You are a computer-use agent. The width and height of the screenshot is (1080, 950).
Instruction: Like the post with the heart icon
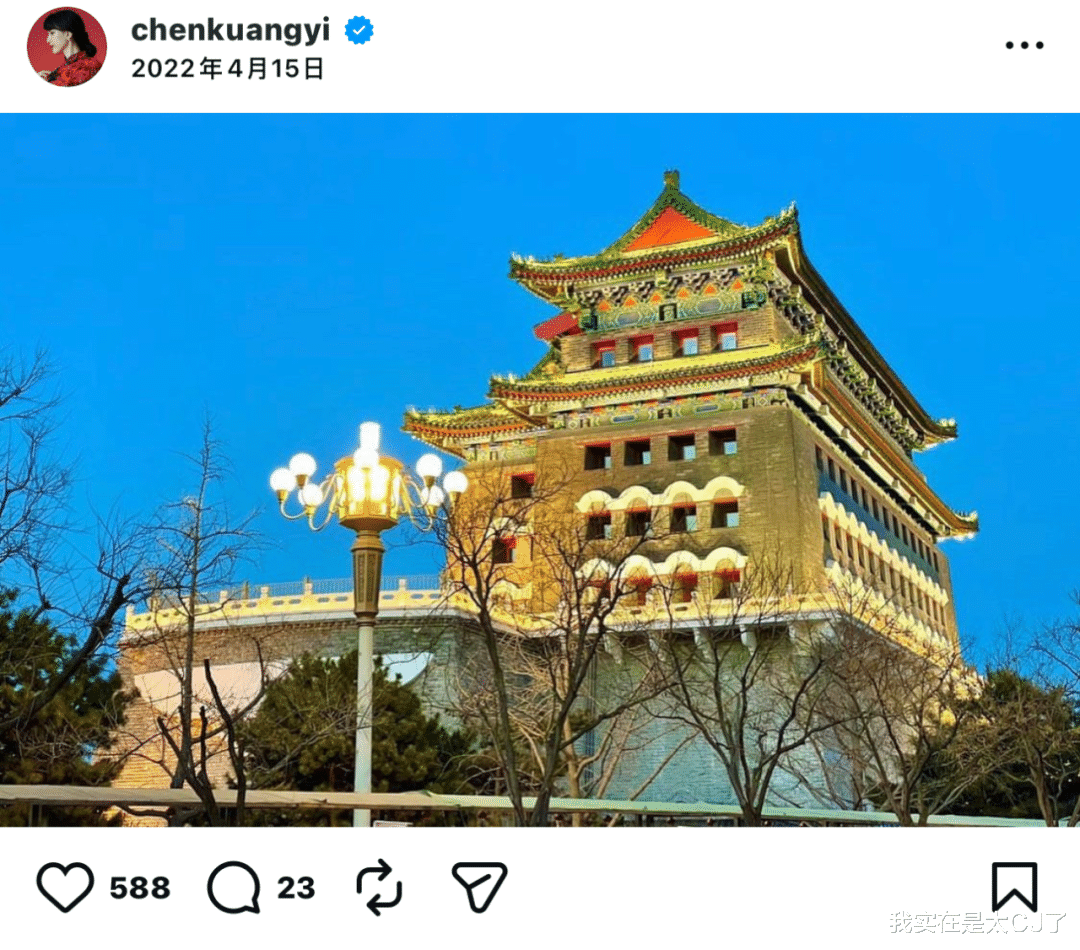[x=65, y=887]
